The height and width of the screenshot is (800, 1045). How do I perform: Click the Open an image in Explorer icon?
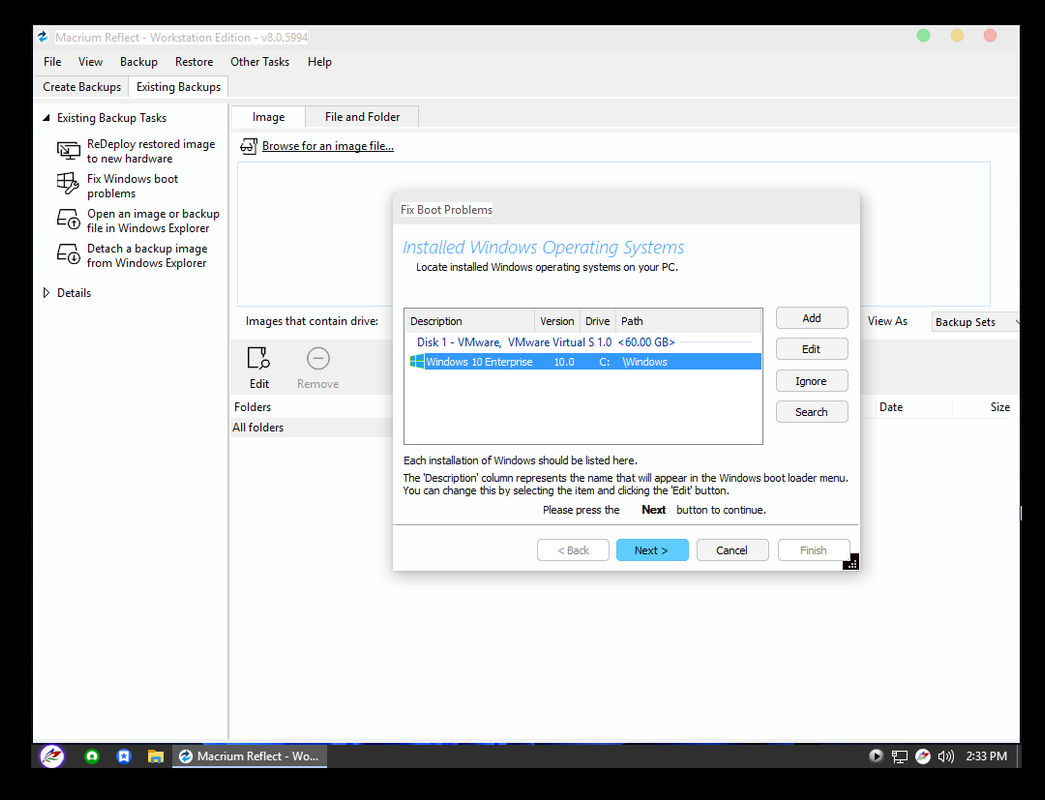coord(68,219)
